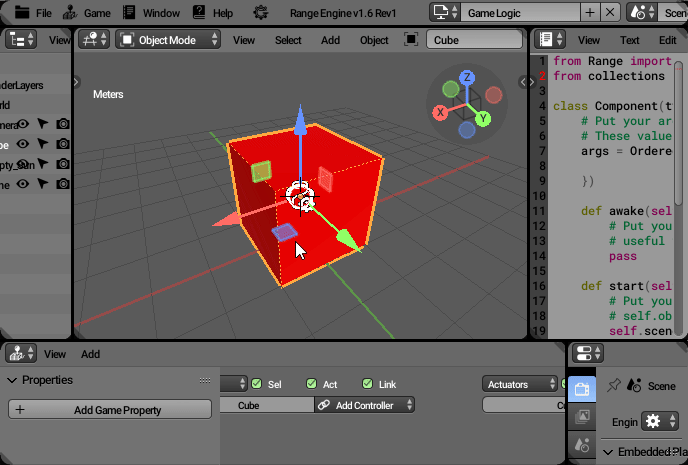This screenshot has width=688, height=465.
Task: Collapse the Properties panel section
Action: coord(13,380)
